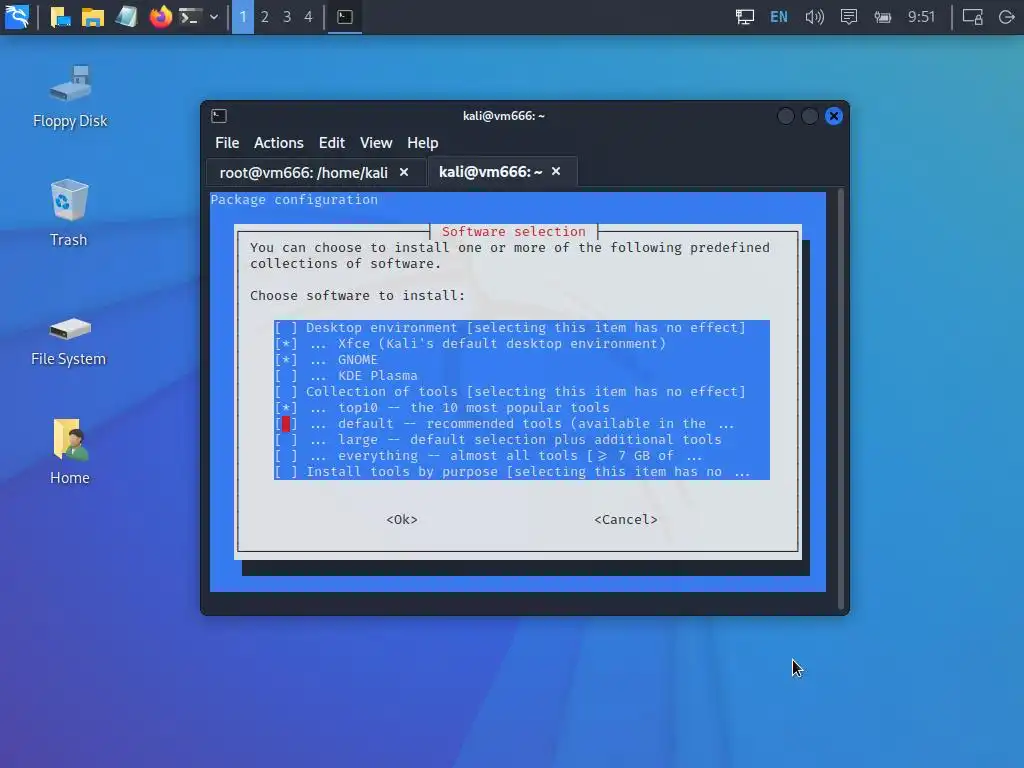Click the lock screen icon in panel
Screen dimensions: 1024x768
[972, 17]
